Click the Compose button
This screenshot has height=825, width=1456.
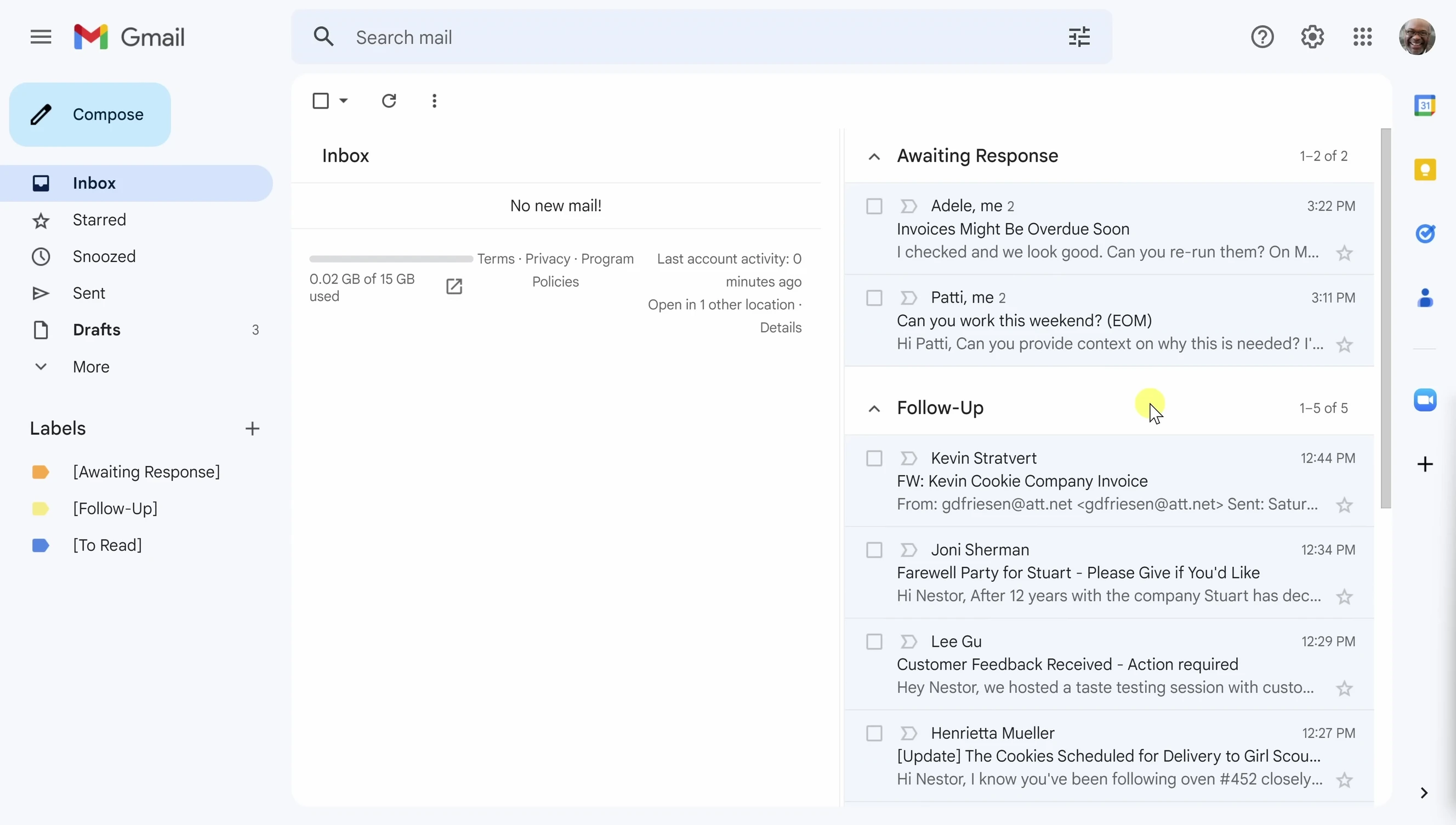click(90, 115)
